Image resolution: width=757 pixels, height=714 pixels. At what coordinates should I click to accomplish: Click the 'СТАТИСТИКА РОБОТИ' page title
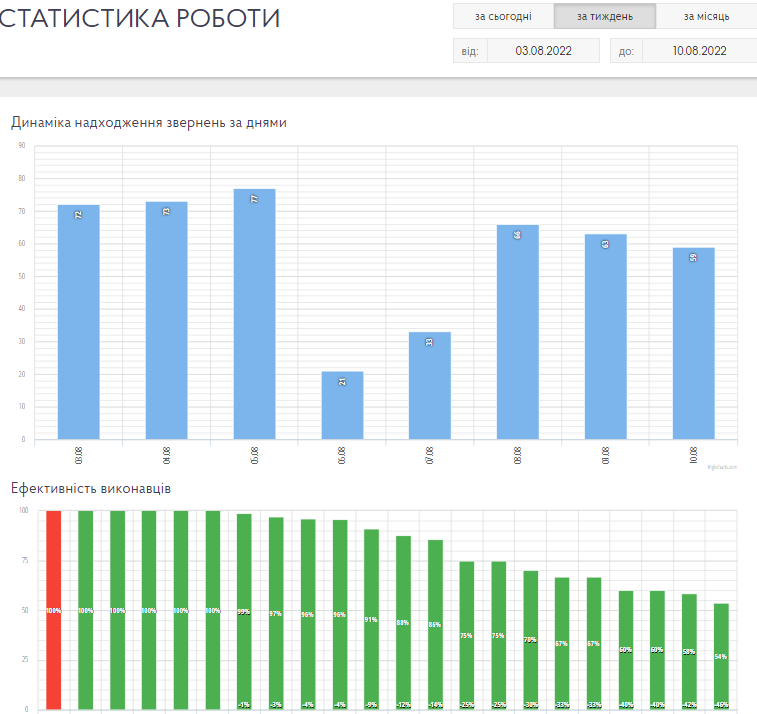pos(139,18)
